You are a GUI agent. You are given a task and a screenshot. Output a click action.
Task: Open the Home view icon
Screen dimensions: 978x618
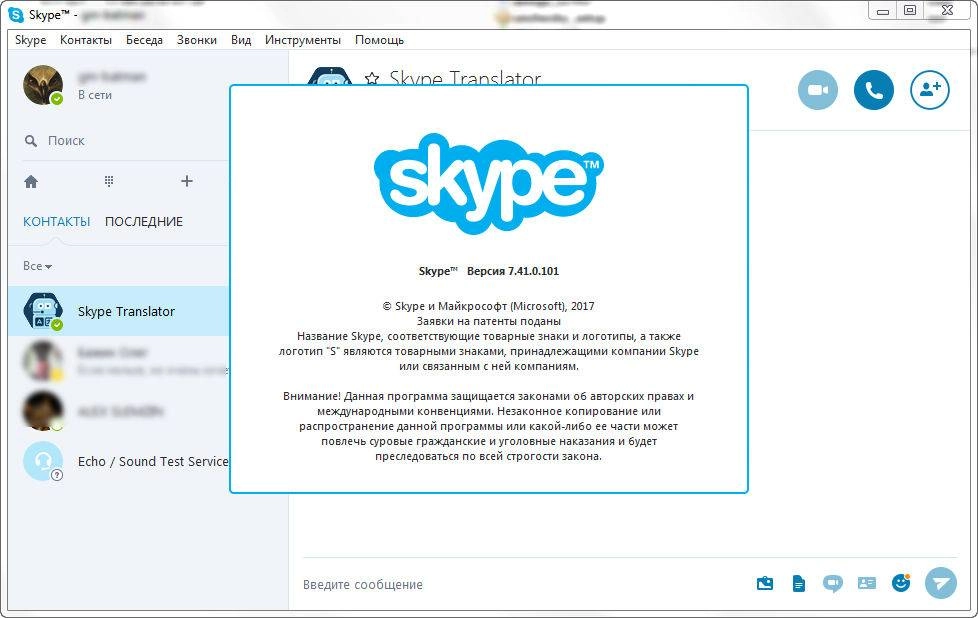tap(31, 181)
